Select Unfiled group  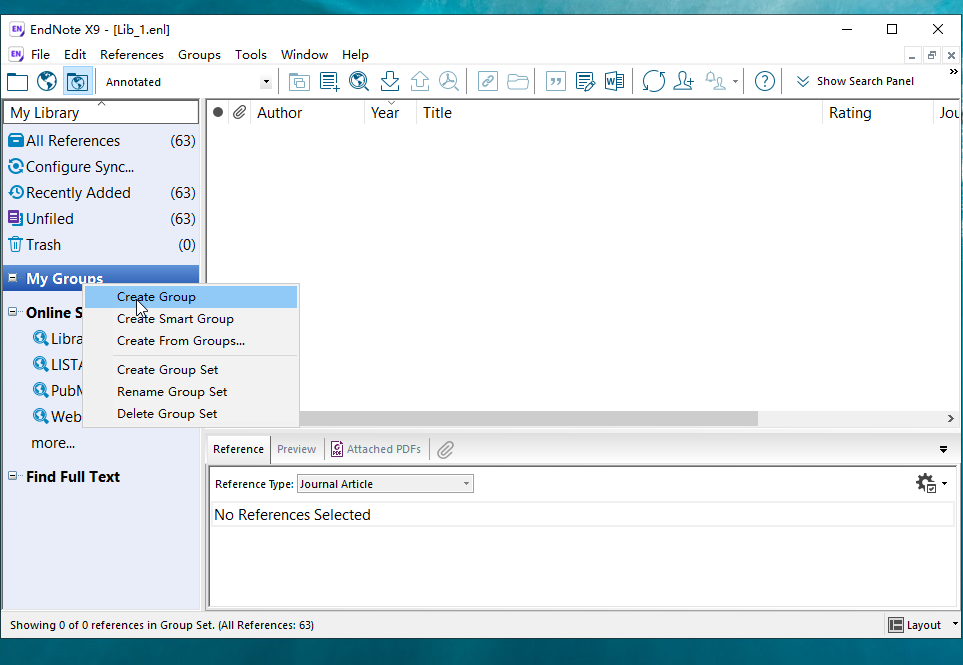tap(101, 219)
